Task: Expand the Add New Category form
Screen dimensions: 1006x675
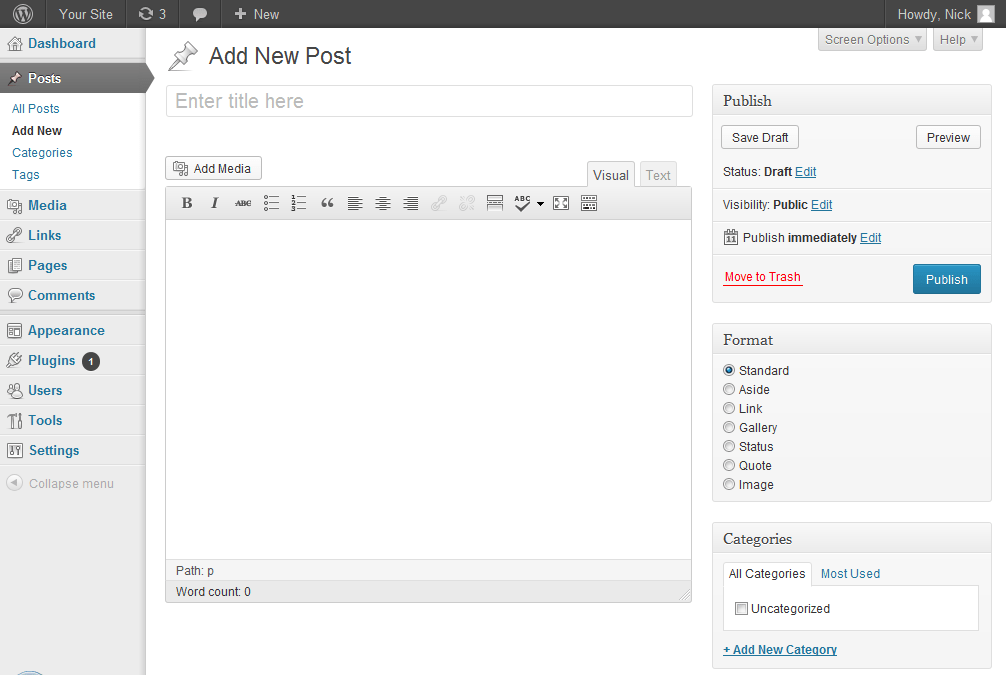Action: click(780, 649)
